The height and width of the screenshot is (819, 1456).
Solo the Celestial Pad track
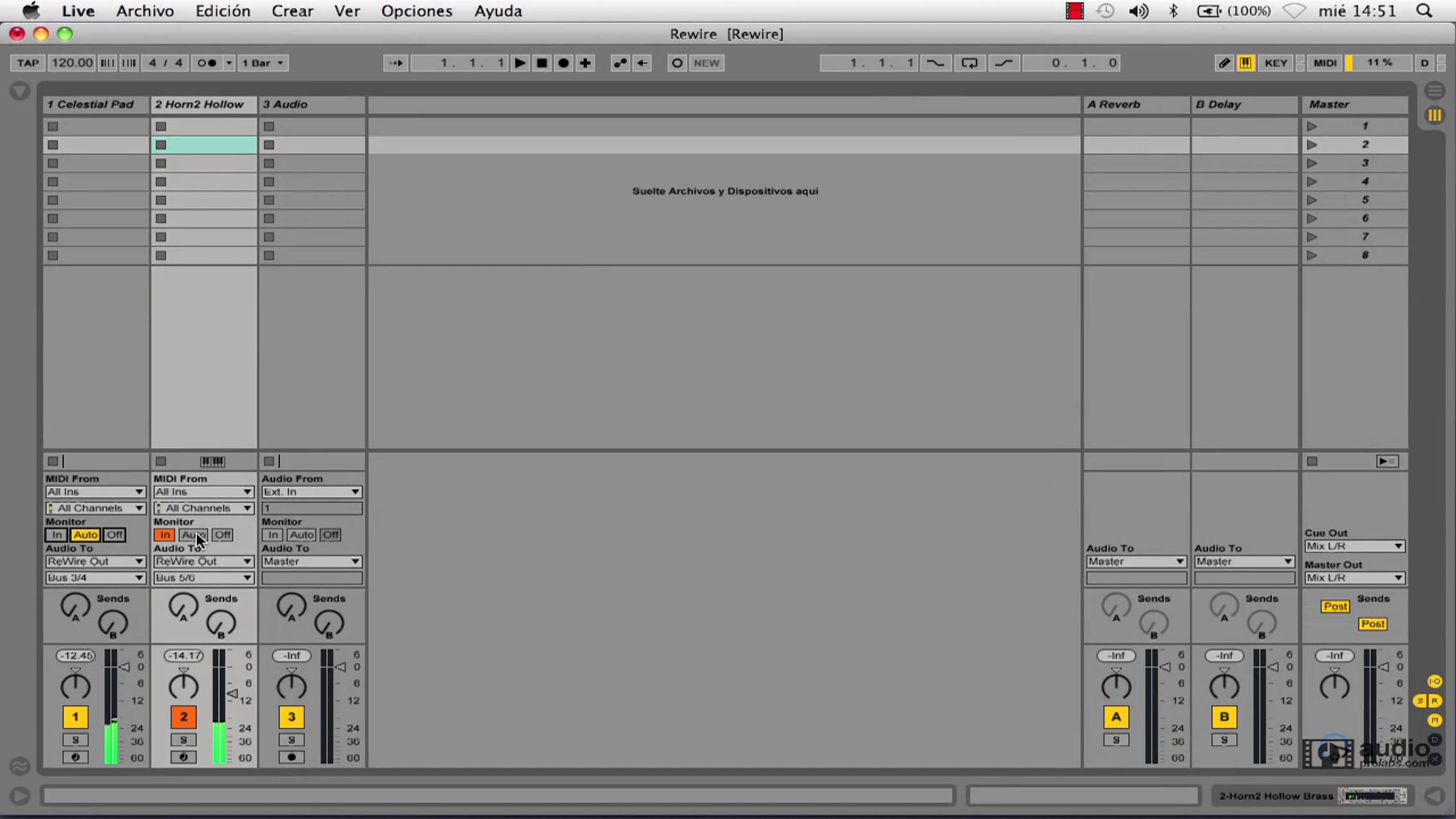(75, 740)
